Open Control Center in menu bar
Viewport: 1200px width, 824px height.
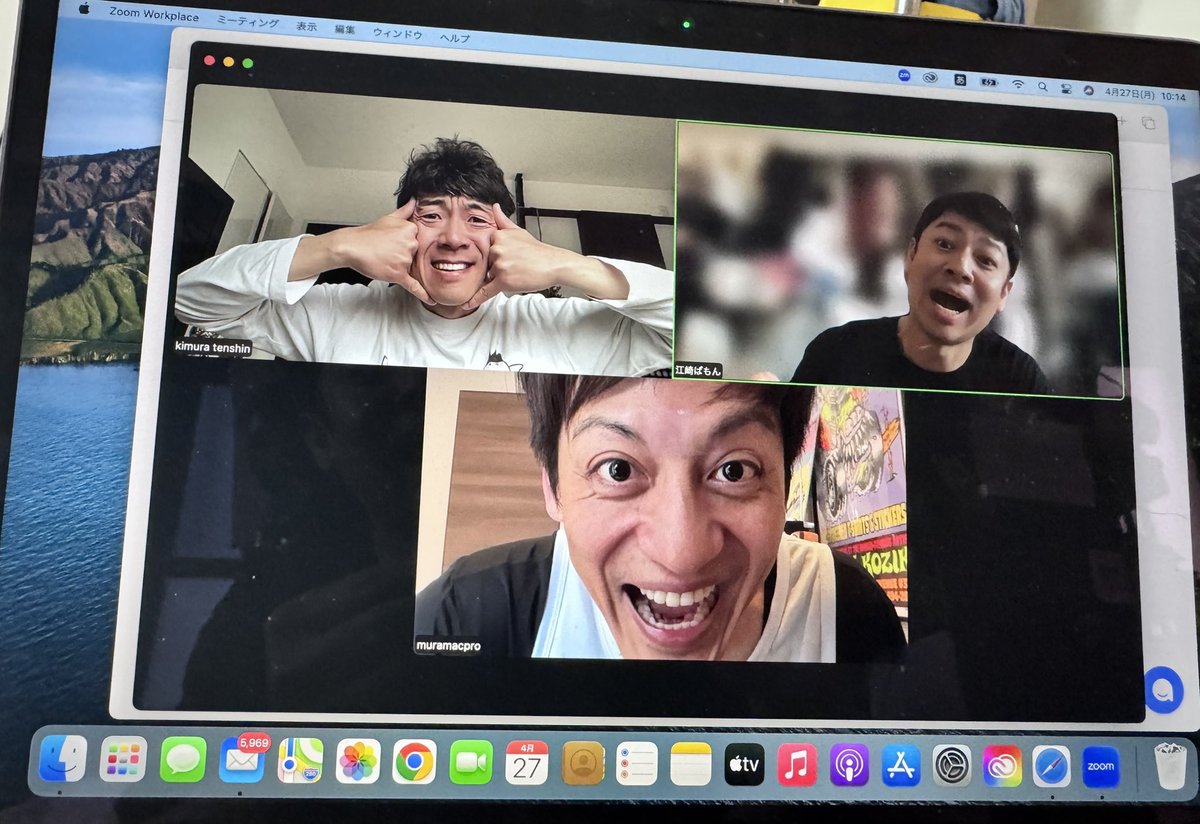coord(1065,87)
